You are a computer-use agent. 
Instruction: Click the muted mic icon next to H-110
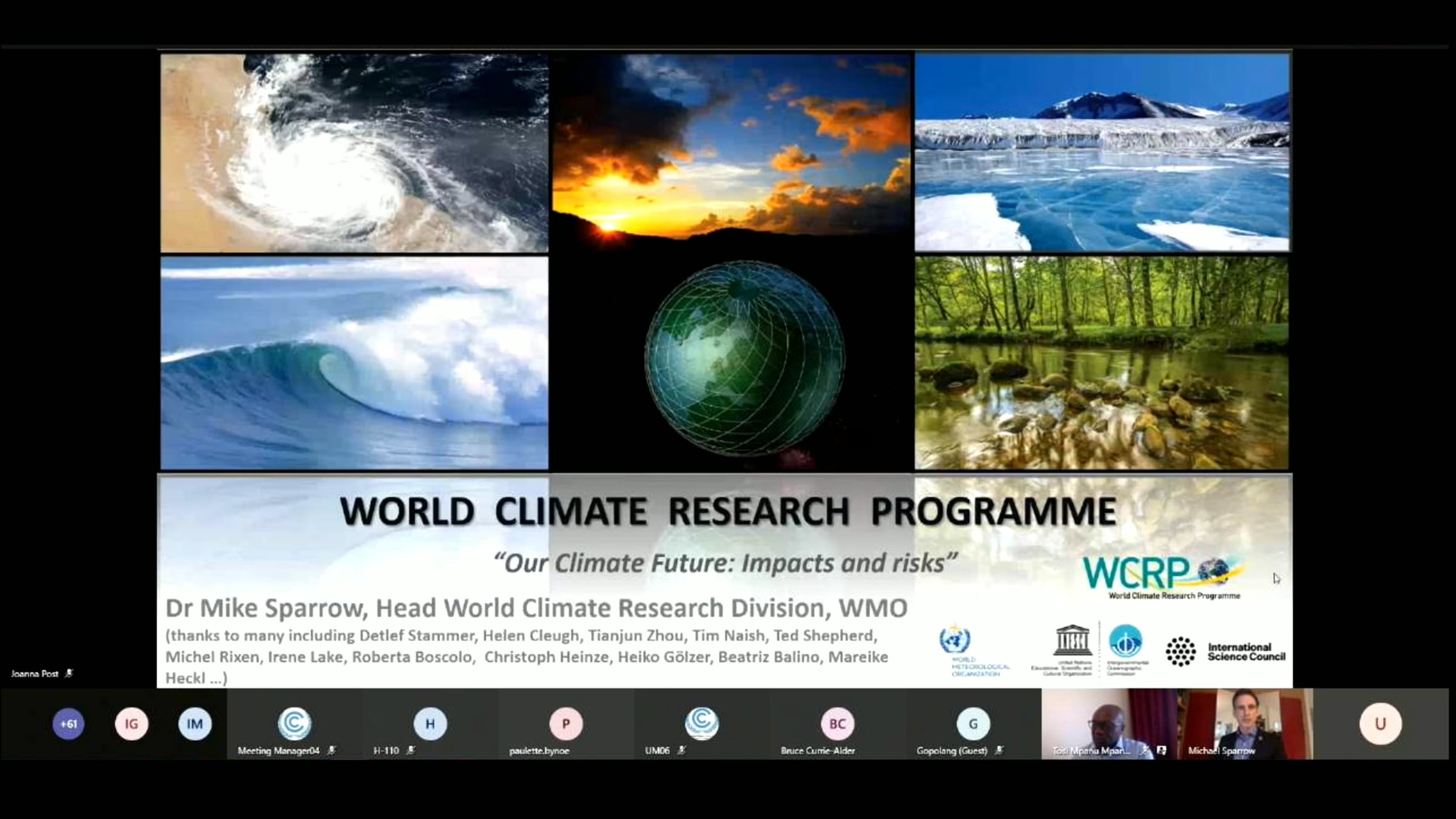411,750
